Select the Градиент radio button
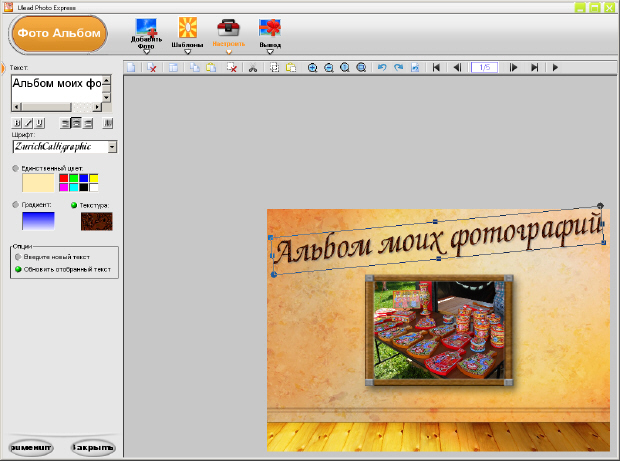620x461 pixels. coord(15,205)
